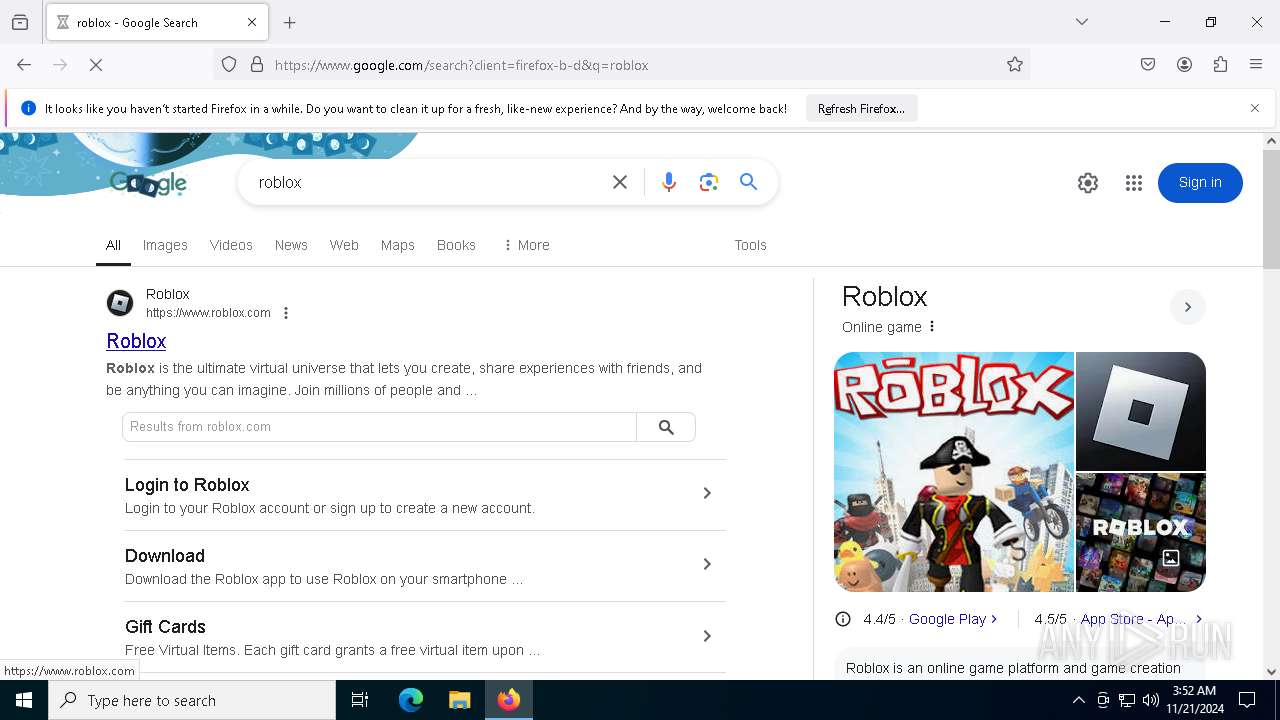The height and width of the screenshot is (720, 1280).
Task: Switch to Books results
Action: tap(456, 245)
